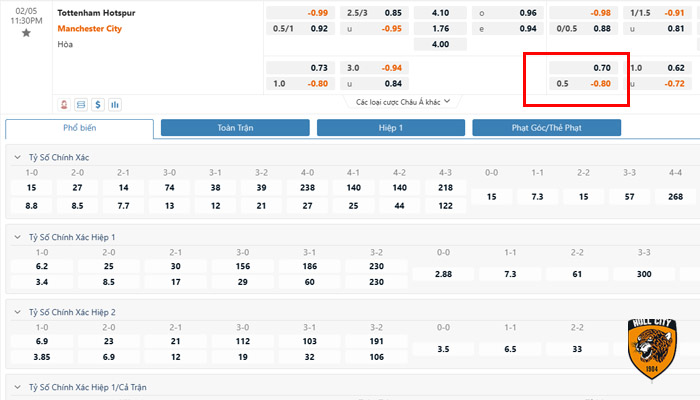The image size is (700, 400).
Task: Select the 4.10 match odds
Action: [x=439, y=13]
